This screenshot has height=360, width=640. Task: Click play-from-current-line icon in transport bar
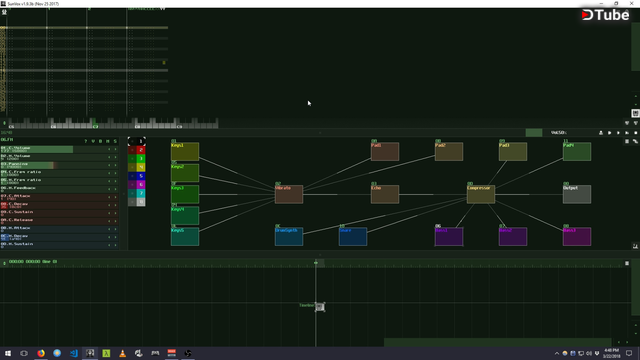pyautogui.click(x=618, y=133)
